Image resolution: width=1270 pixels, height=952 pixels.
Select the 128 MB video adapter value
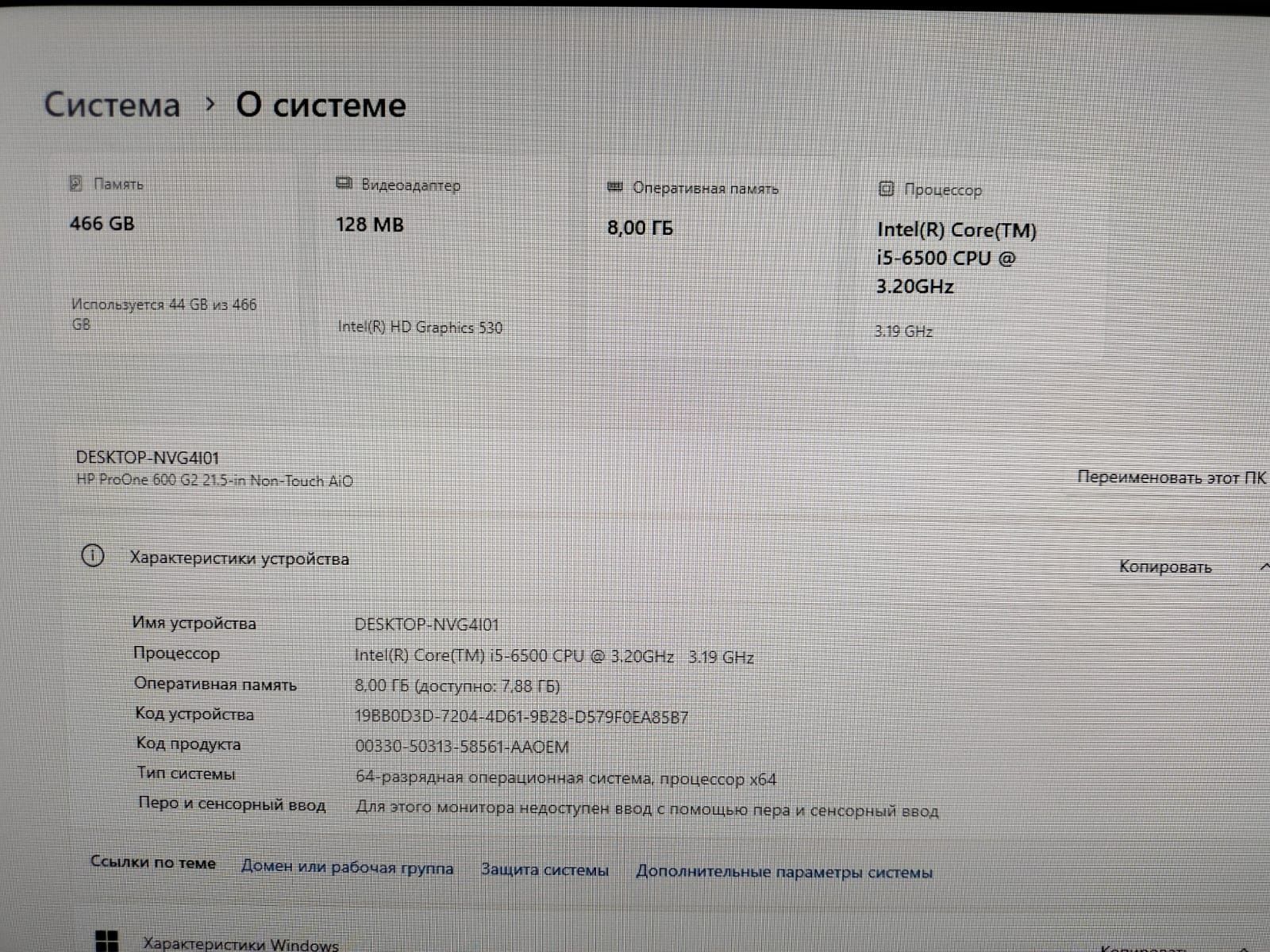click(369, 225)
